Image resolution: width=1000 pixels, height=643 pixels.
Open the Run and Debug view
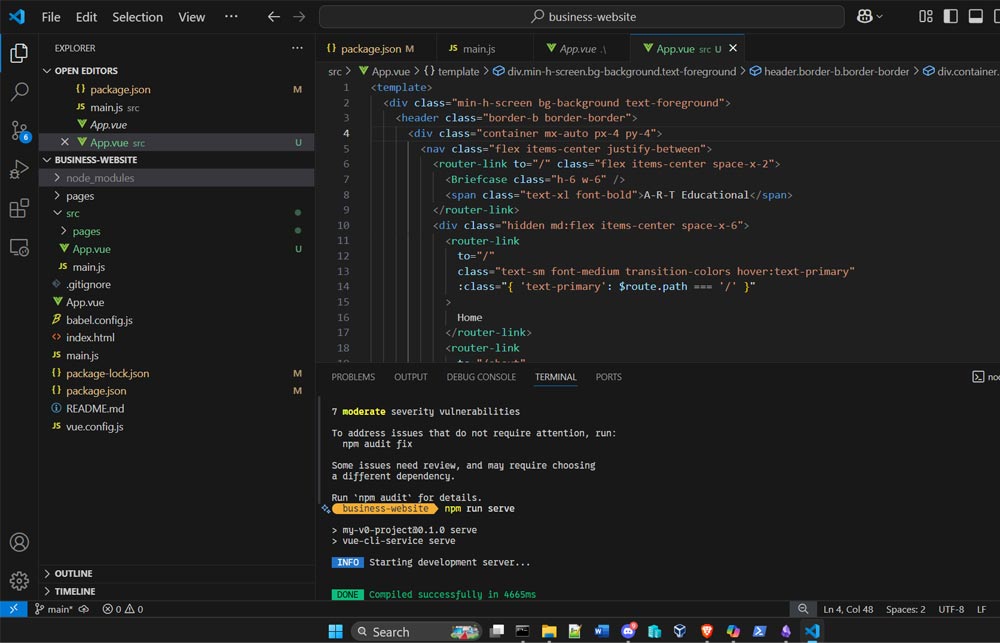pos(19,169)
